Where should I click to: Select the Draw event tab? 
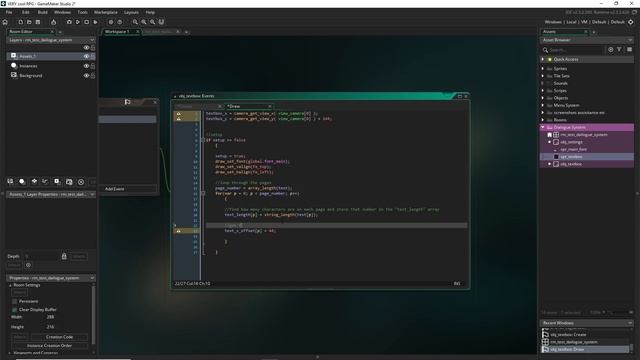click(249, 106)
